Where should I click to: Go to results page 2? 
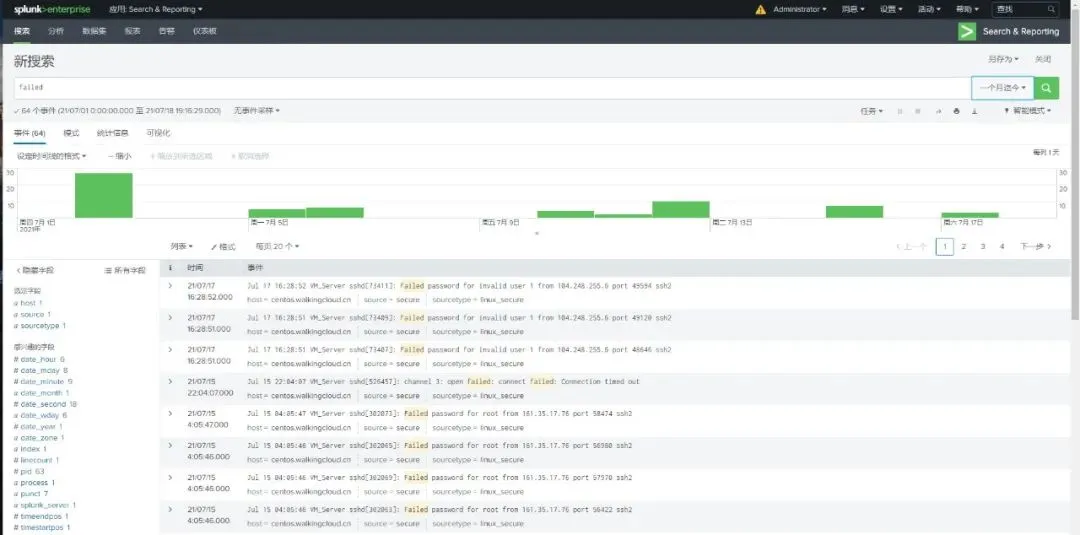pos(964,246)
